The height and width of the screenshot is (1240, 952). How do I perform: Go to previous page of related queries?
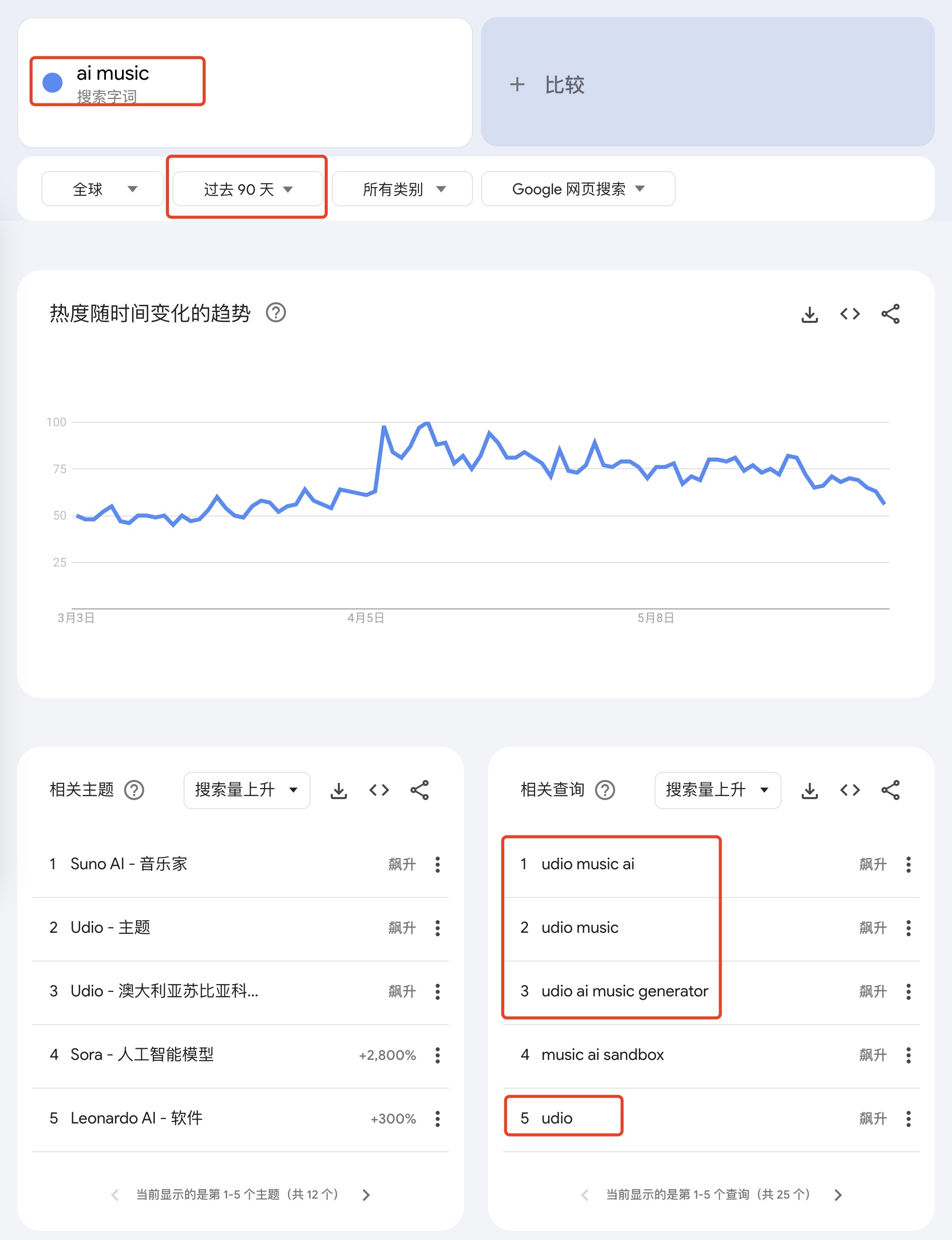[x=585, y=1195]
